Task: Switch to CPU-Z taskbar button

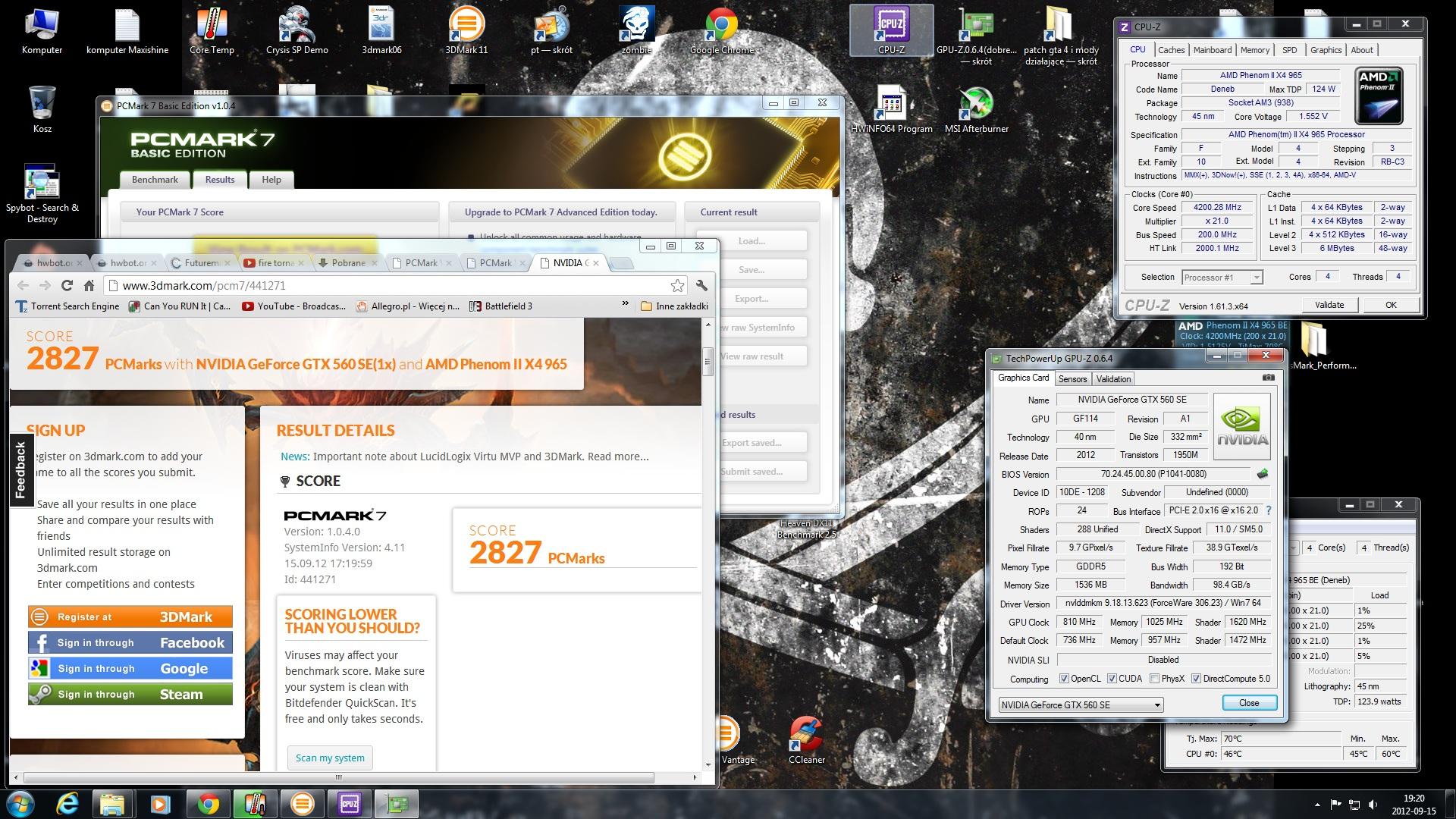Action: 349,803
